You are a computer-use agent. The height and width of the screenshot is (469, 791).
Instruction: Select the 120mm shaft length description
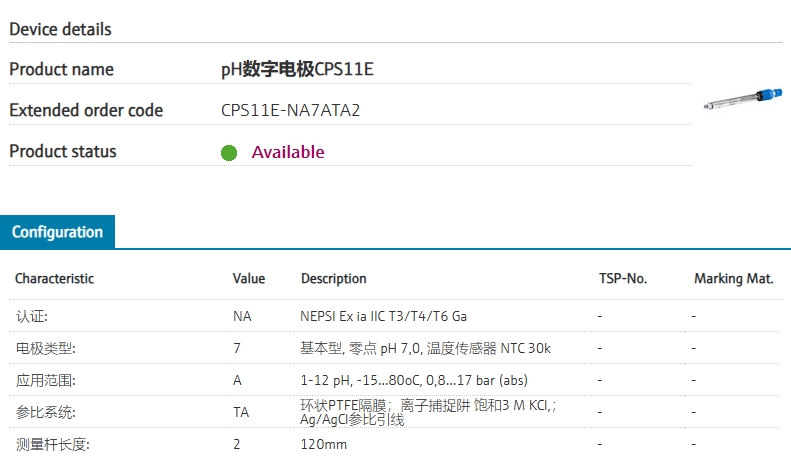click(323, 444)
